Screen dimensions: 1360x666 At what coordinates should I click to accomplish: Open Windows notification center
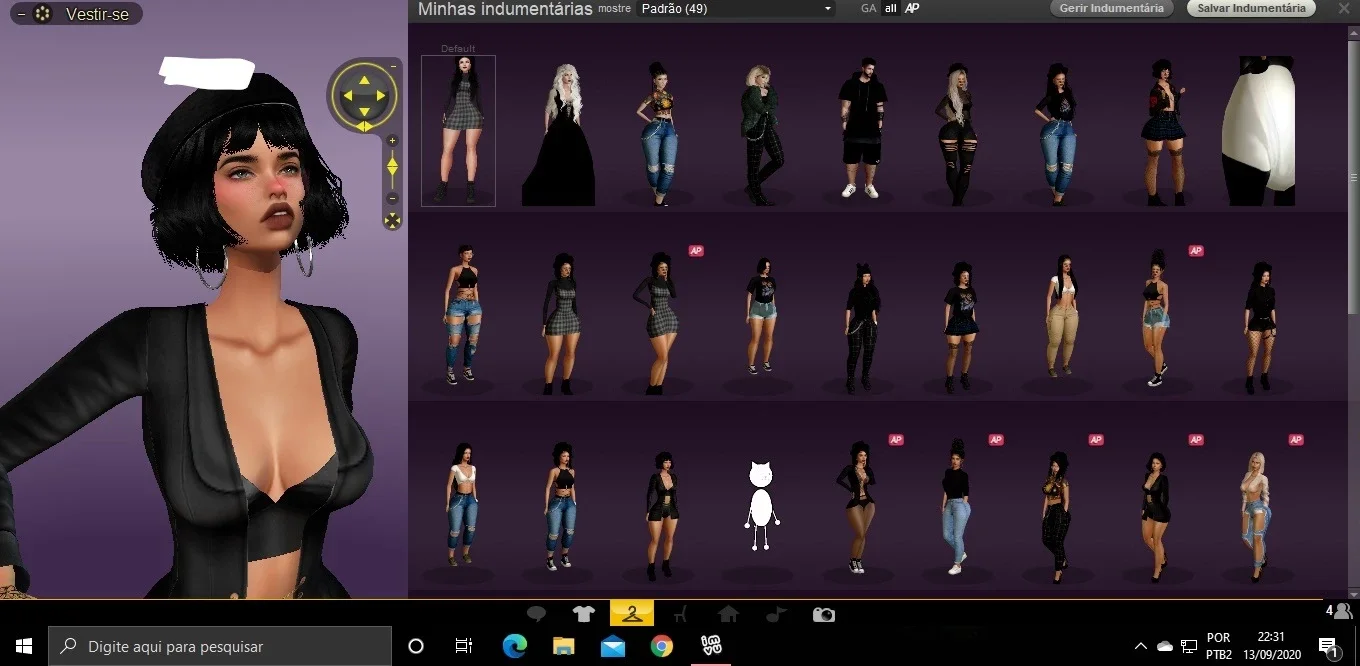(1329, 647)
